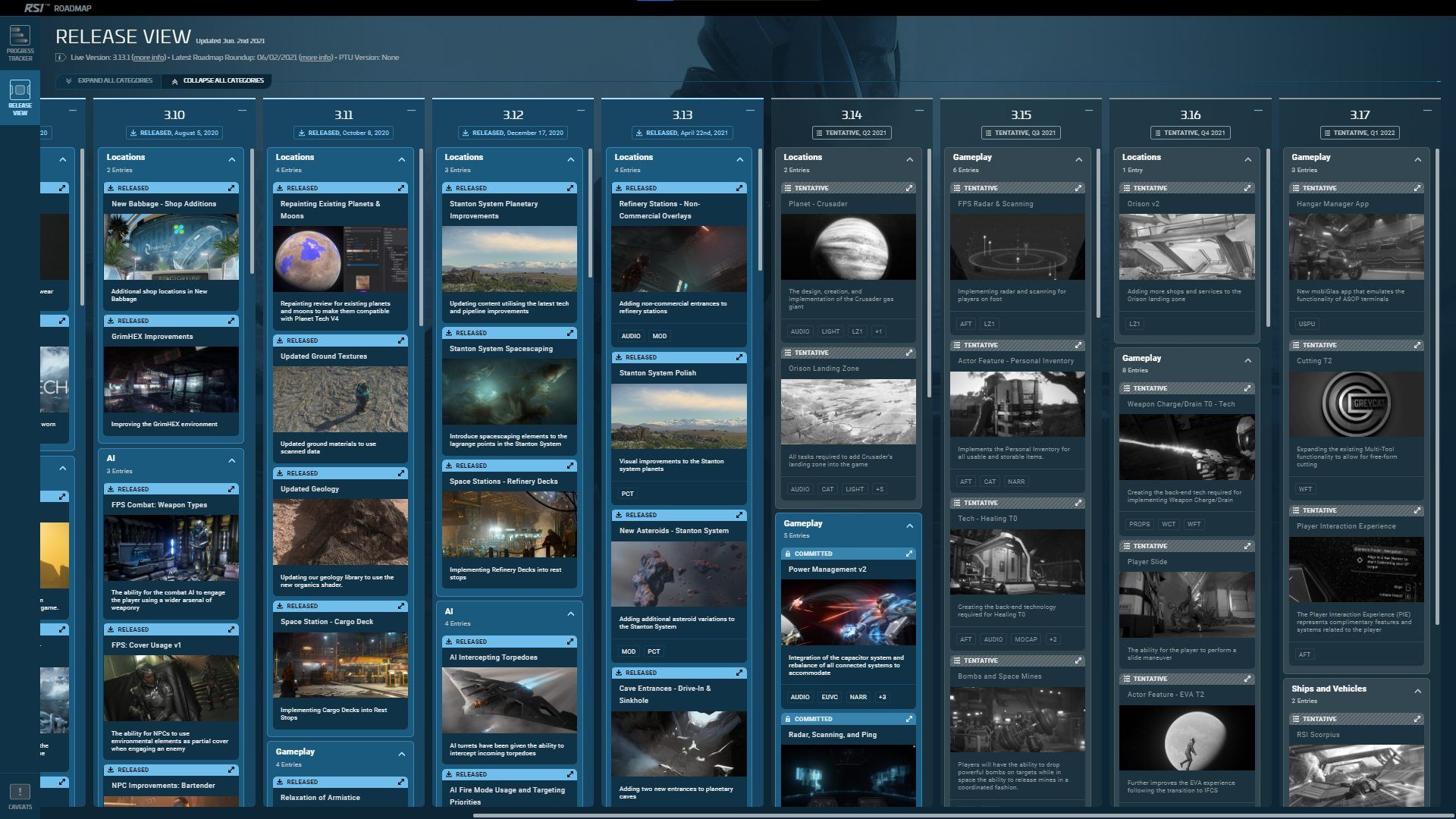
Task: Expand the Planet - Crusader card fullscreen icon
Action: point(908,188)
